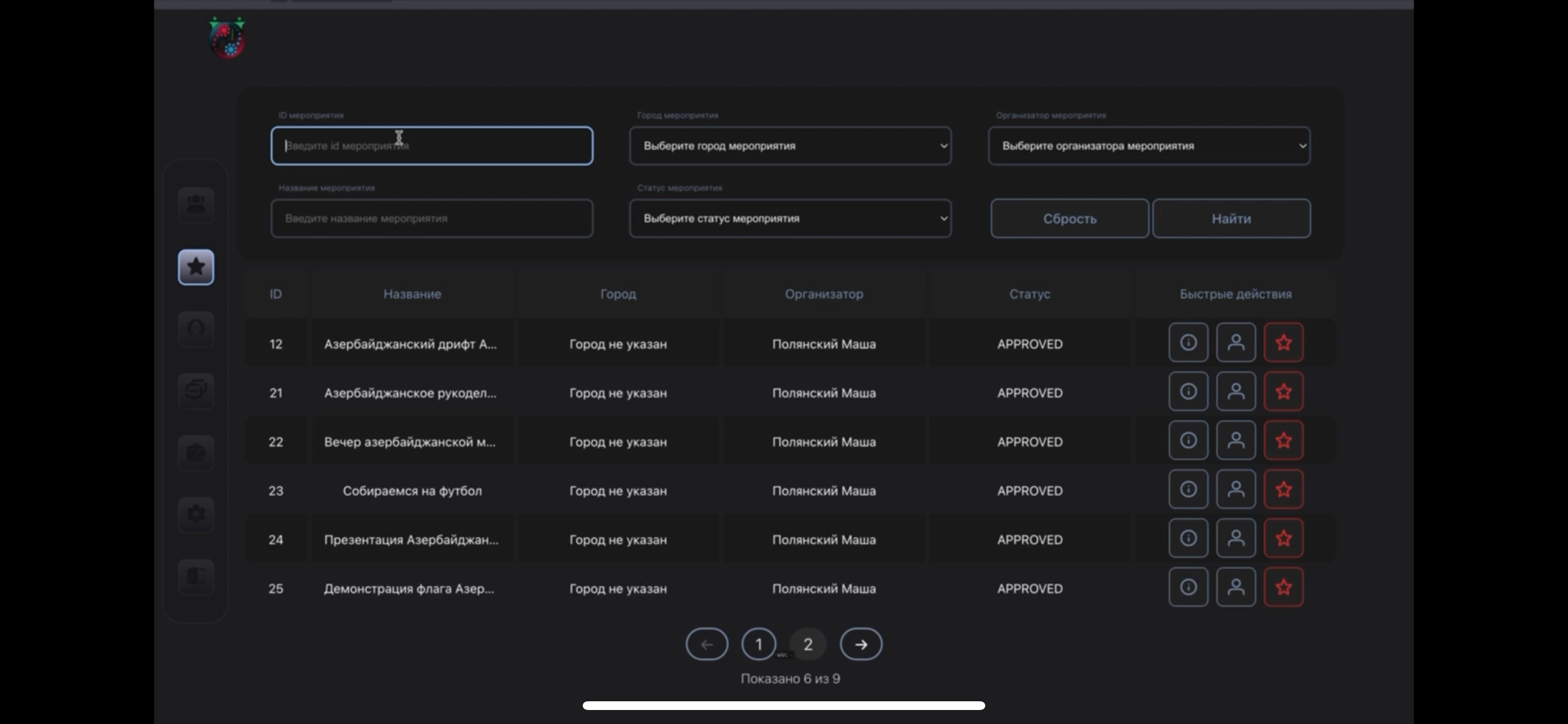Focus the Введите название мероприятия field

[432, 219]
